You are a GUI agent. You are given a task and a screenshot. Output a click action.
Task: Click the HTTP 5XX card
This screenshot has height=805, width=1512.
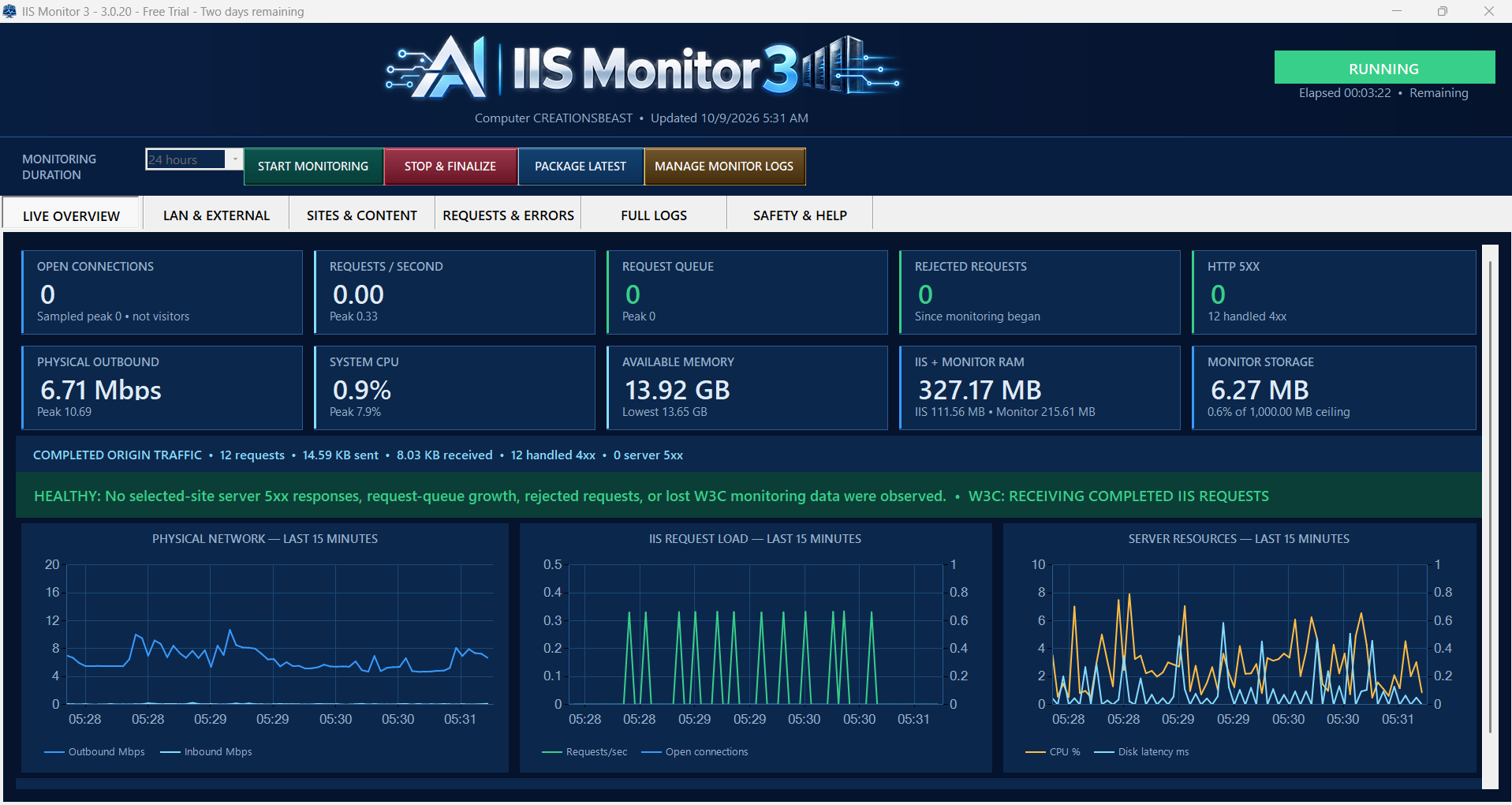(x=1334, y=292)
